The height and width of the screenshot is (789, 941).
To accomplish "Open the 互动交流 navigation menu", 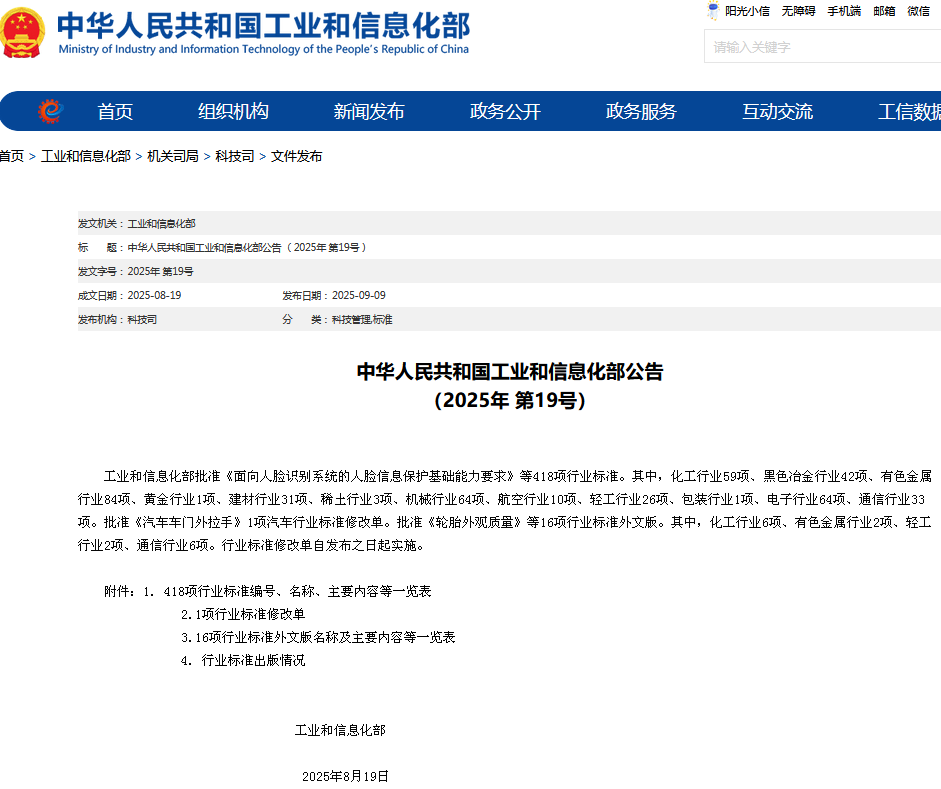I will (x=777, y=112).
